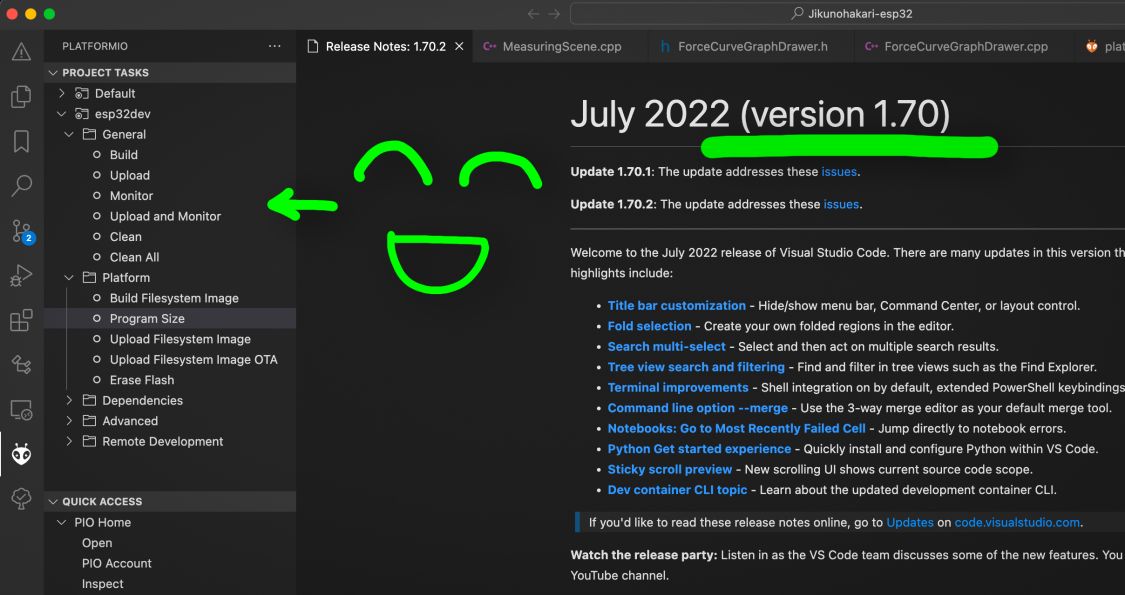Image resolution: width=1125 pixels, height=595 pixels.
Task: Open the issues link for Update 1.70.2
Action: (841, 205)
